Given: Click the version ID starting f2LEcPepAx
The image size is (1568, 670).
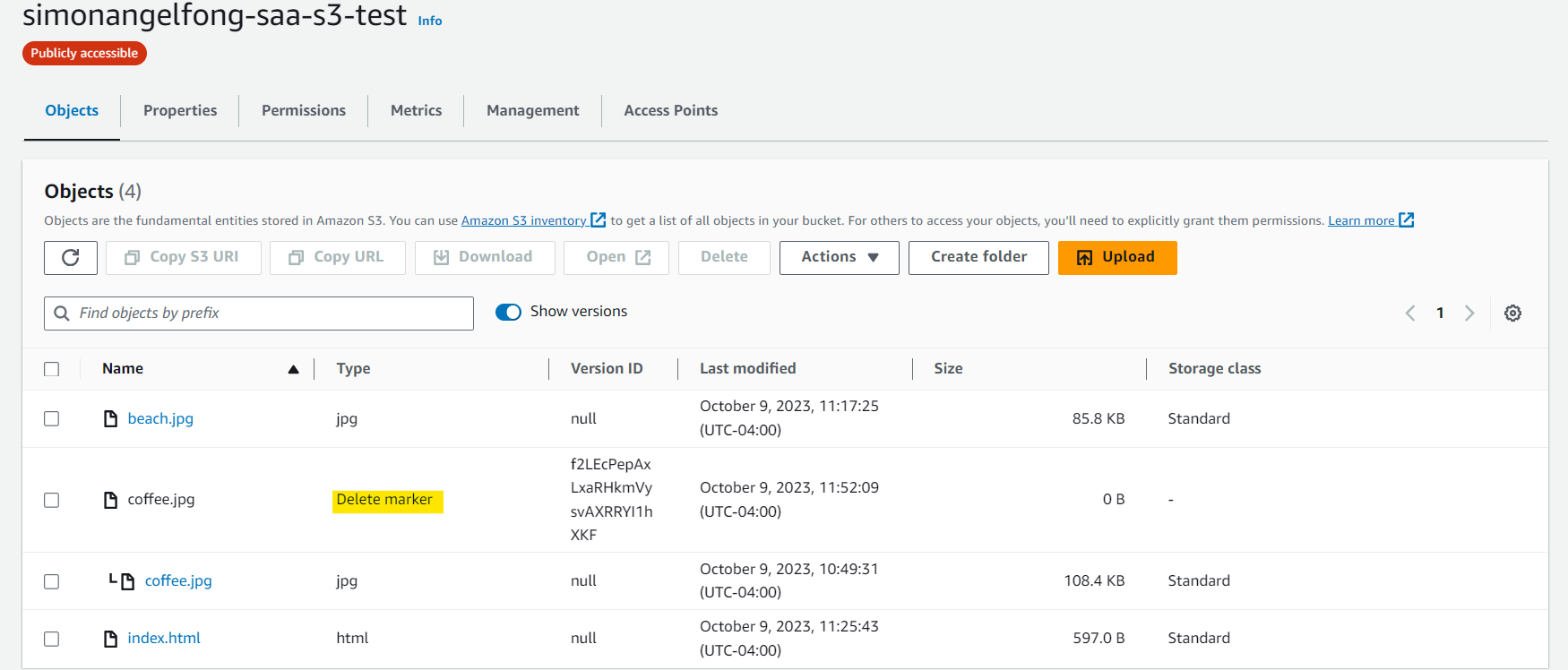Looking at the screenshot, I should 612,500.
